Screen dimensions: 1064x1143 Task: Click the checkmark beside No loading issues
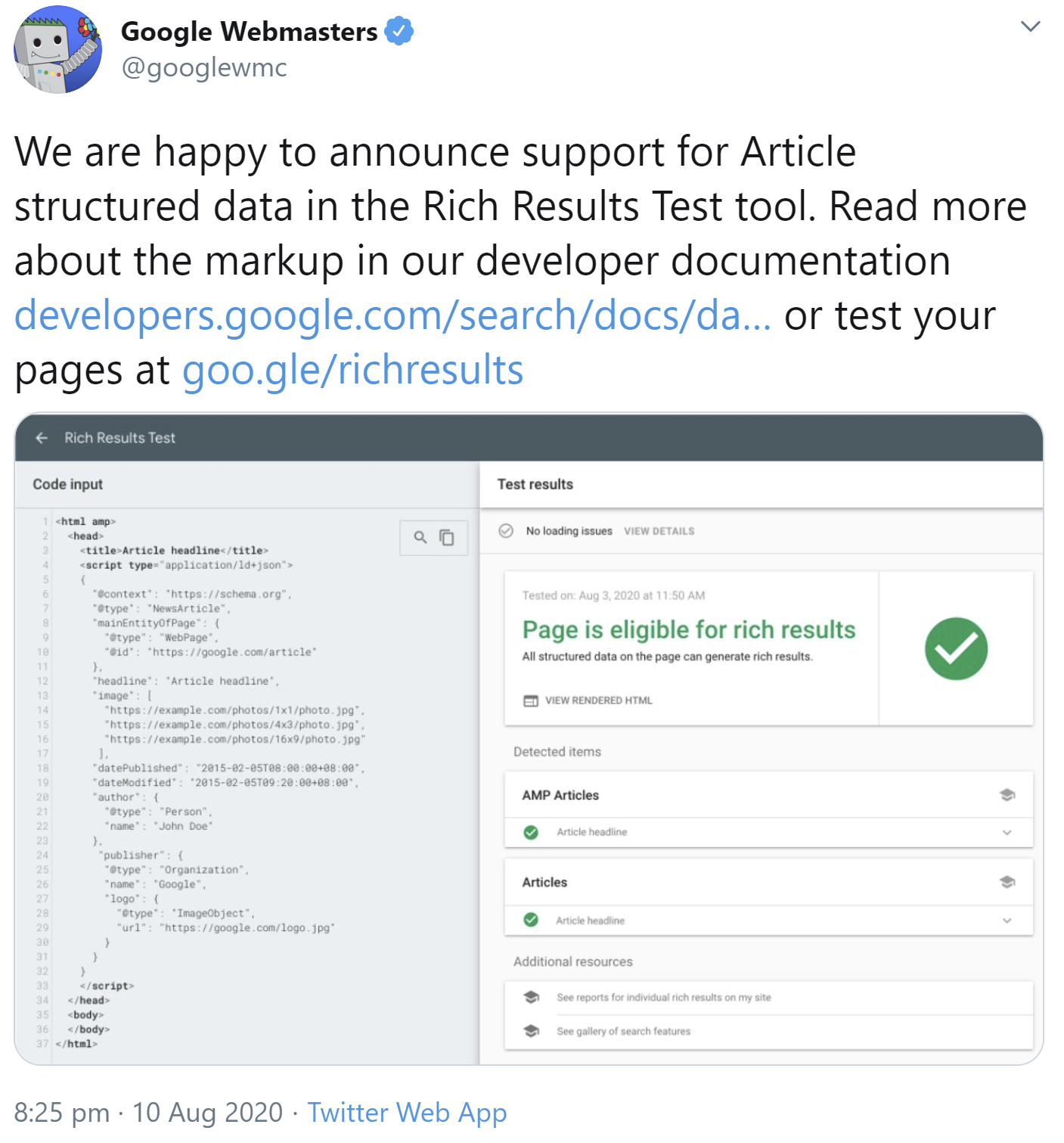click(x=507, y=530)
